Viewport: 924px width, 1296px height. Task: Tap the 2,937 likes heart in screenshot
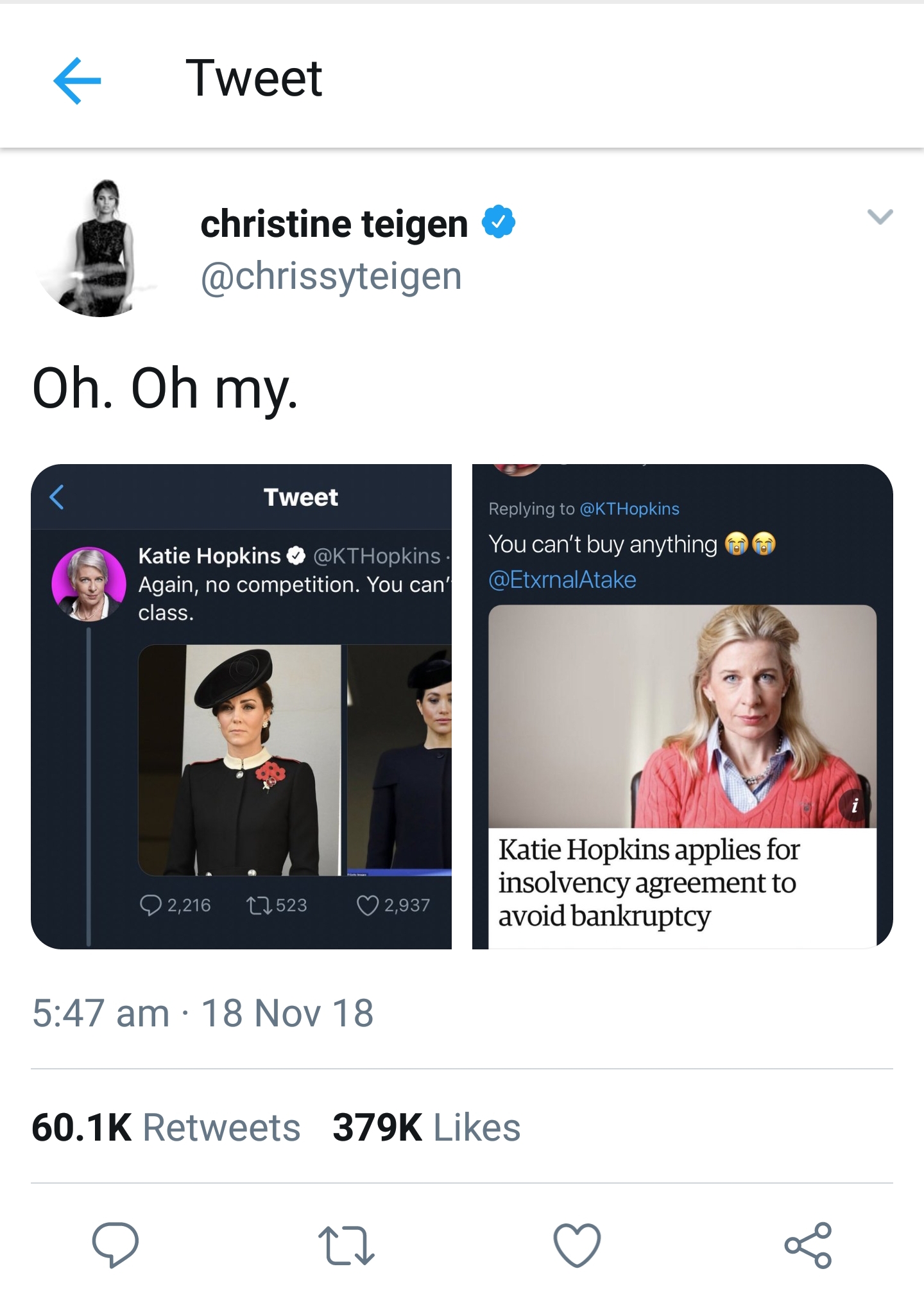(368, 905)
